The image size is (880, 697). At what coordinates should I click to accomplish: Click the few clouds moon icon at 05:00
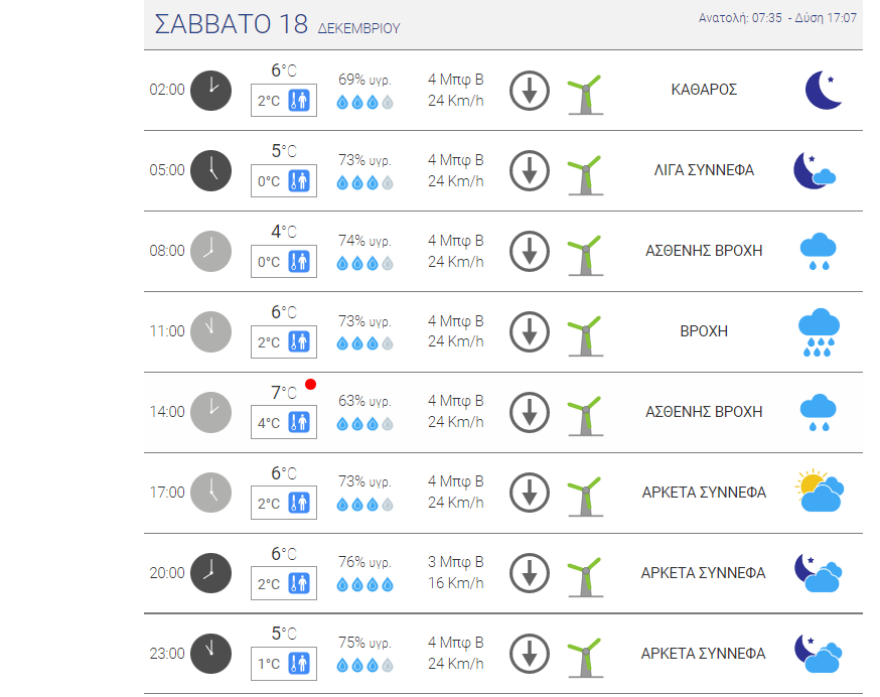(x=814, y=171)
